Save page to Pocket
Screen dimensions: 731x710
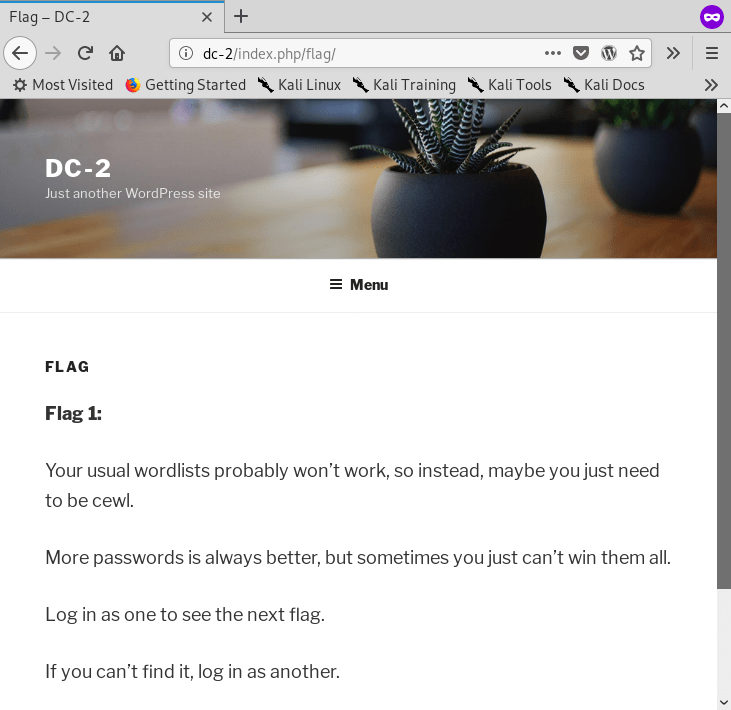point(580,53)
